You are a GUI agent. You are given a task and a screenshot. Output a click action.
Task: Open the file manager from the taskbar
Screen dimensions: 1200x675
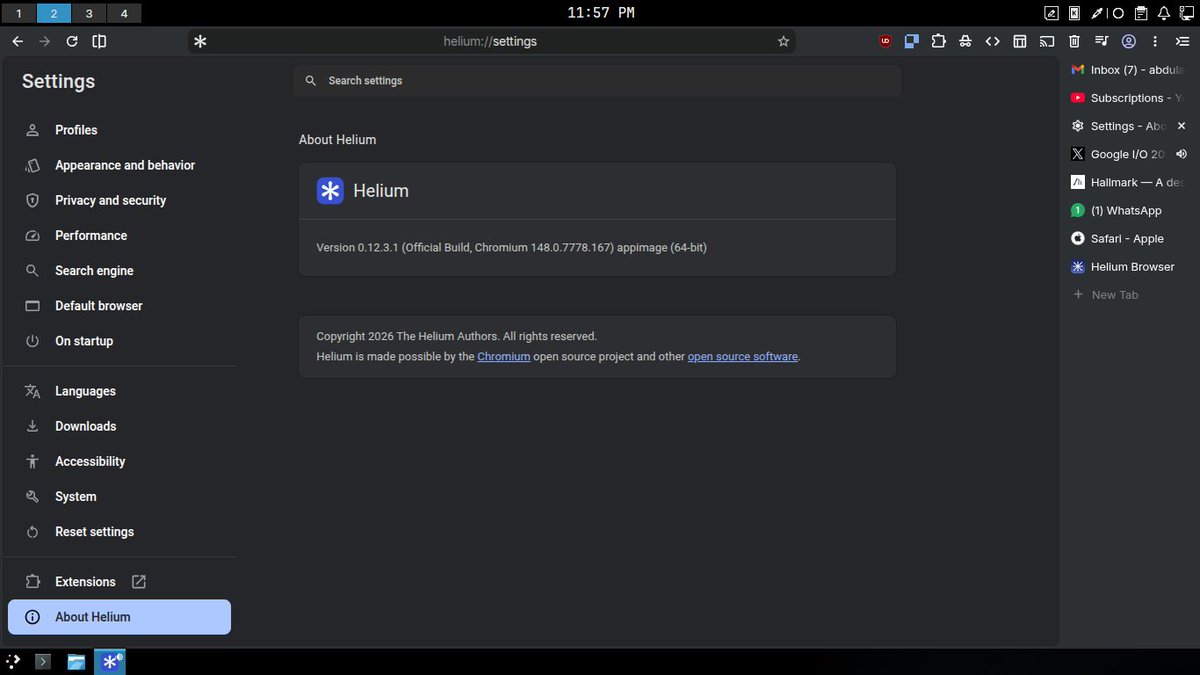pyautogui.click(x=76, y=661)
